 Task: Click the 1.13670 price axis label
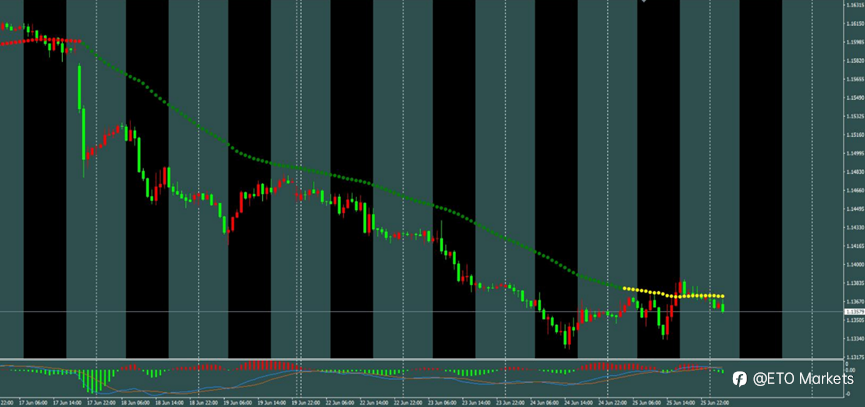tap(855, 302)
